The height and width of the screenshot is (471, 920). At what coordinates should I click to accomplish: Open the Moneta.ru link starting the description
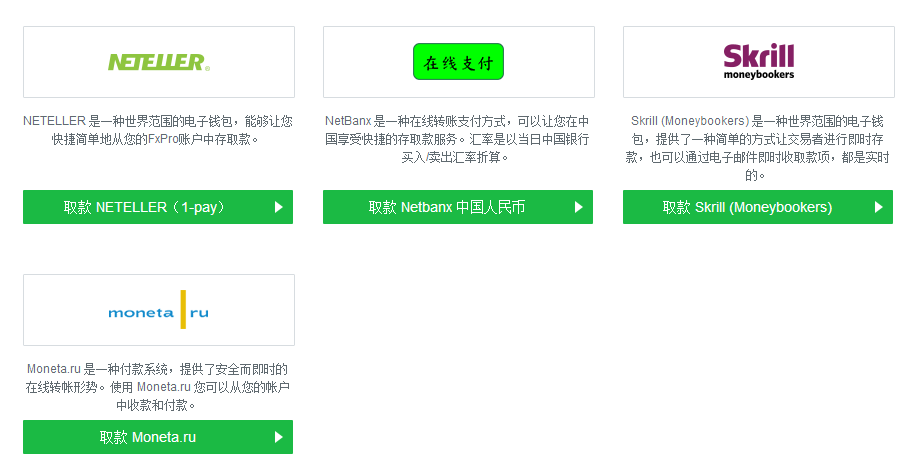(55, 369)
